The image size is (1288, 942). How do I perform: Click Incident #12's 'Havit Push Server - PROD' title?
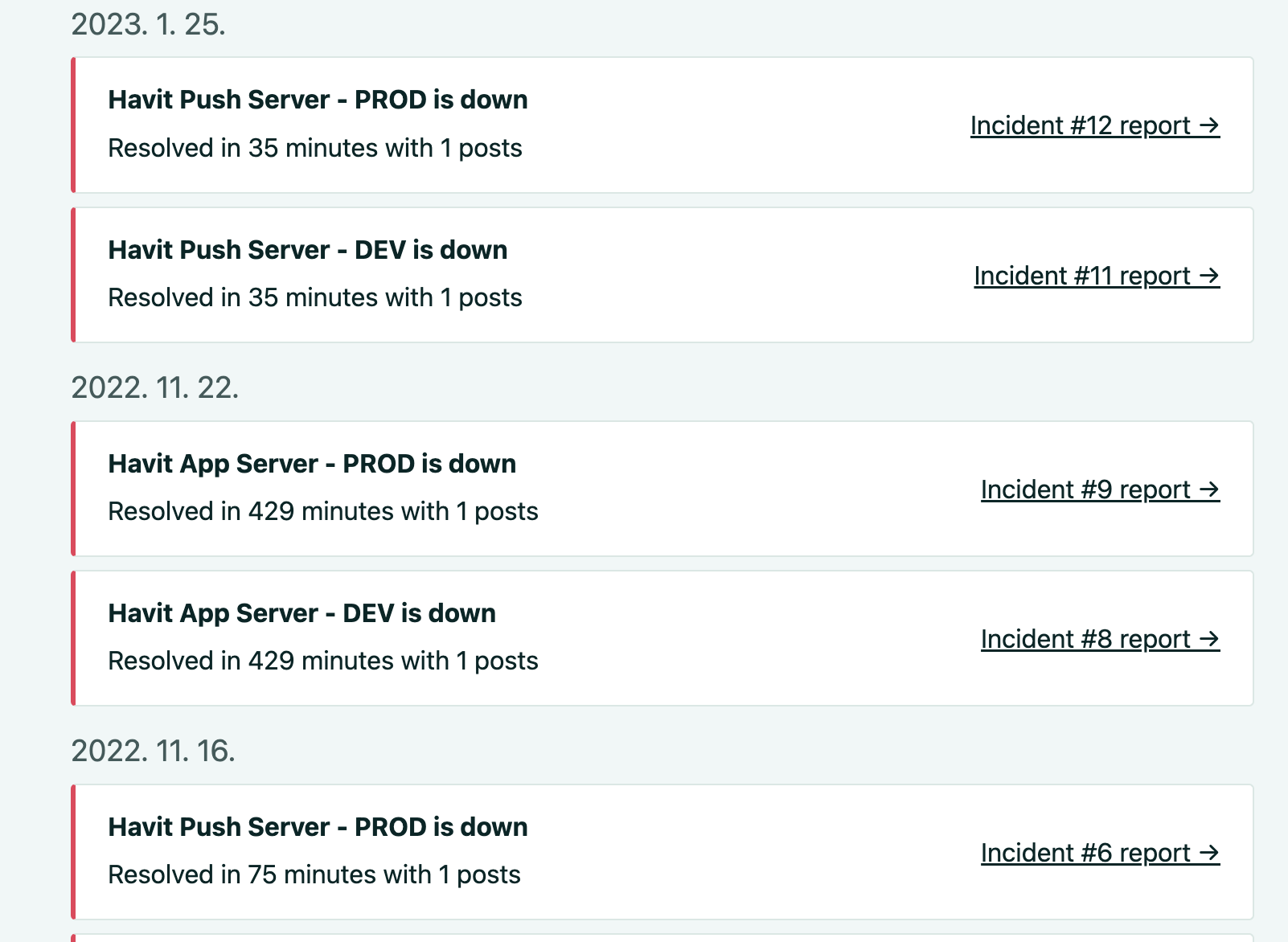(318, 100)
